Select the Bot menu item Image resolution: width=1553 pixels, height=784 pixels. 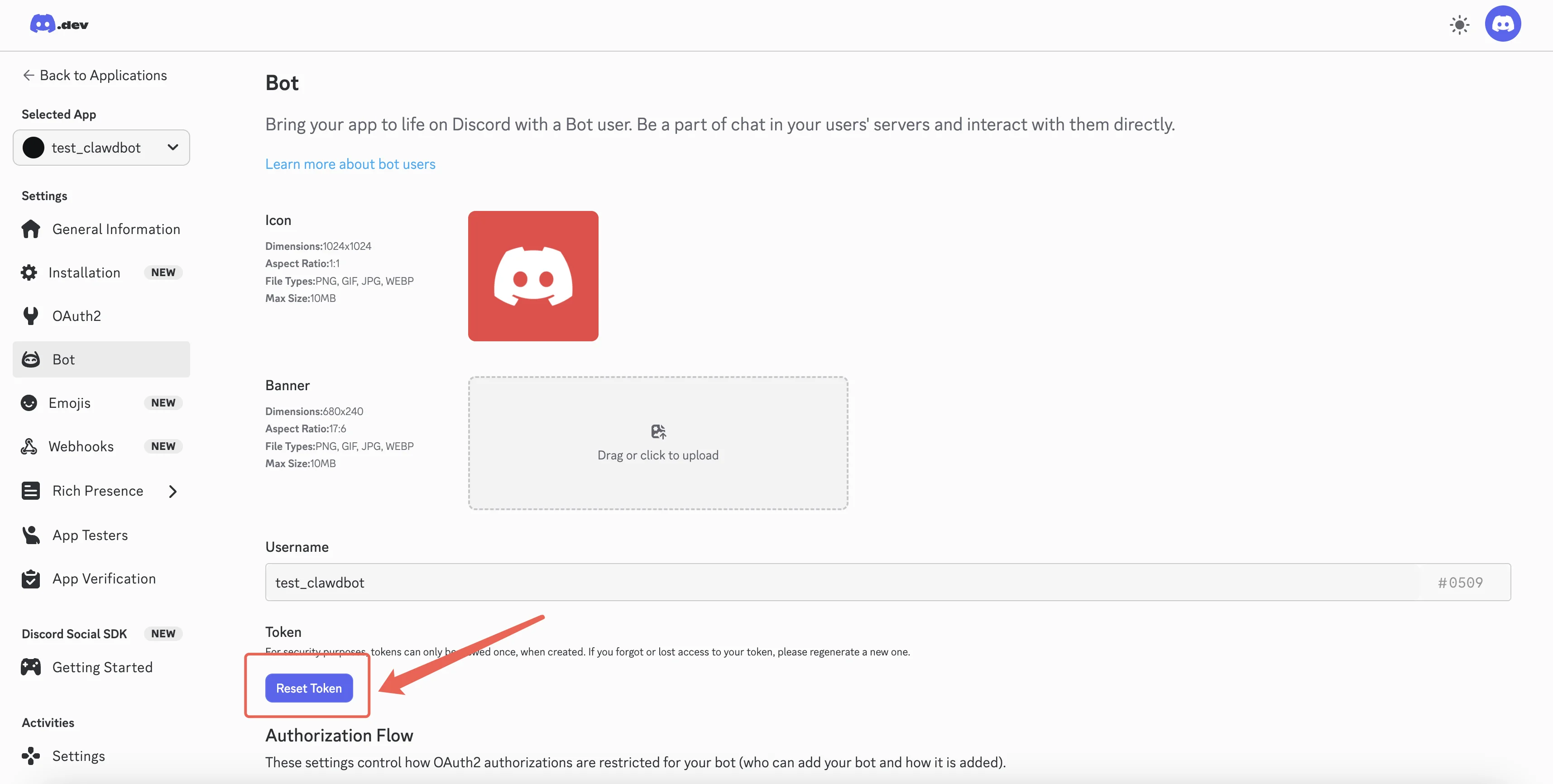click(x=101, y=359)
